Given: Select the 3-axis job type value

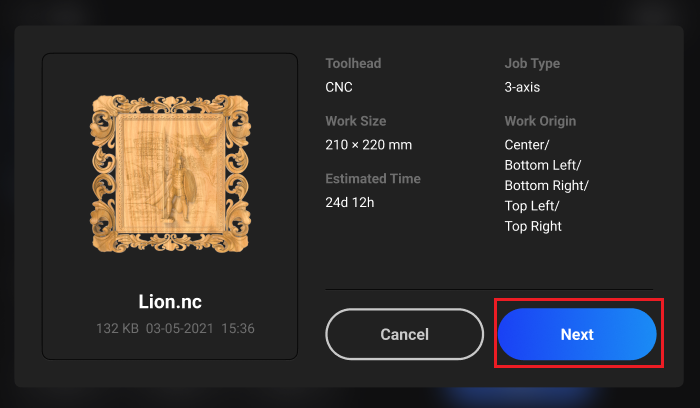Looking at the screenshot, I should (522, 87).
